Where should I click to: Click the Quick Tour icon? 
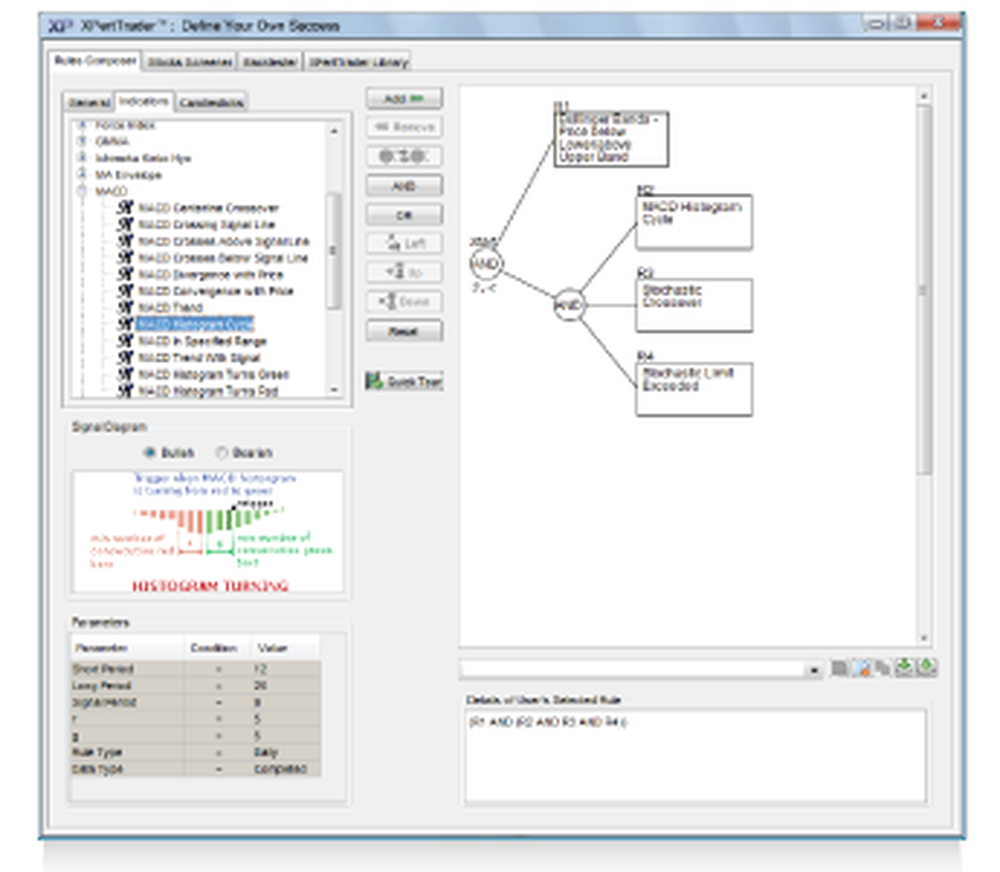click(x=376, y=381)
